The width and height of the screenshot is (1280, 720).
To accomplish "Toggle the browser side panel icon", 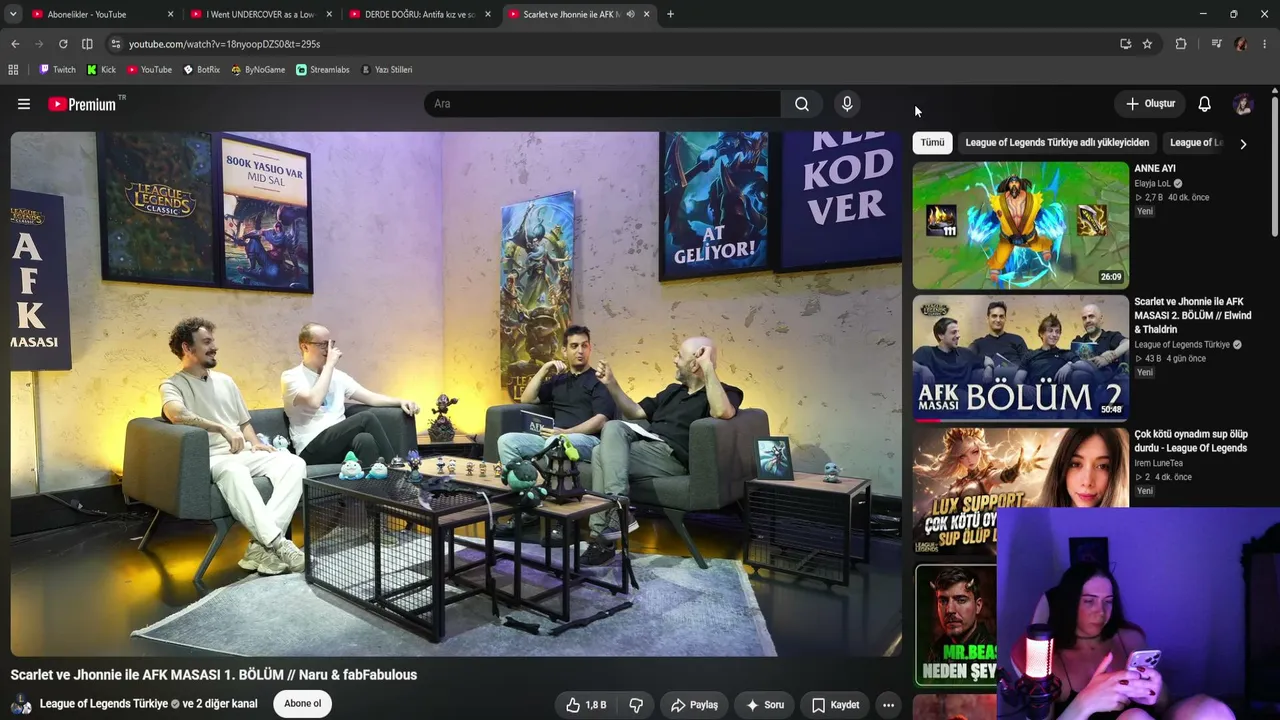I will tap(87, 44).
